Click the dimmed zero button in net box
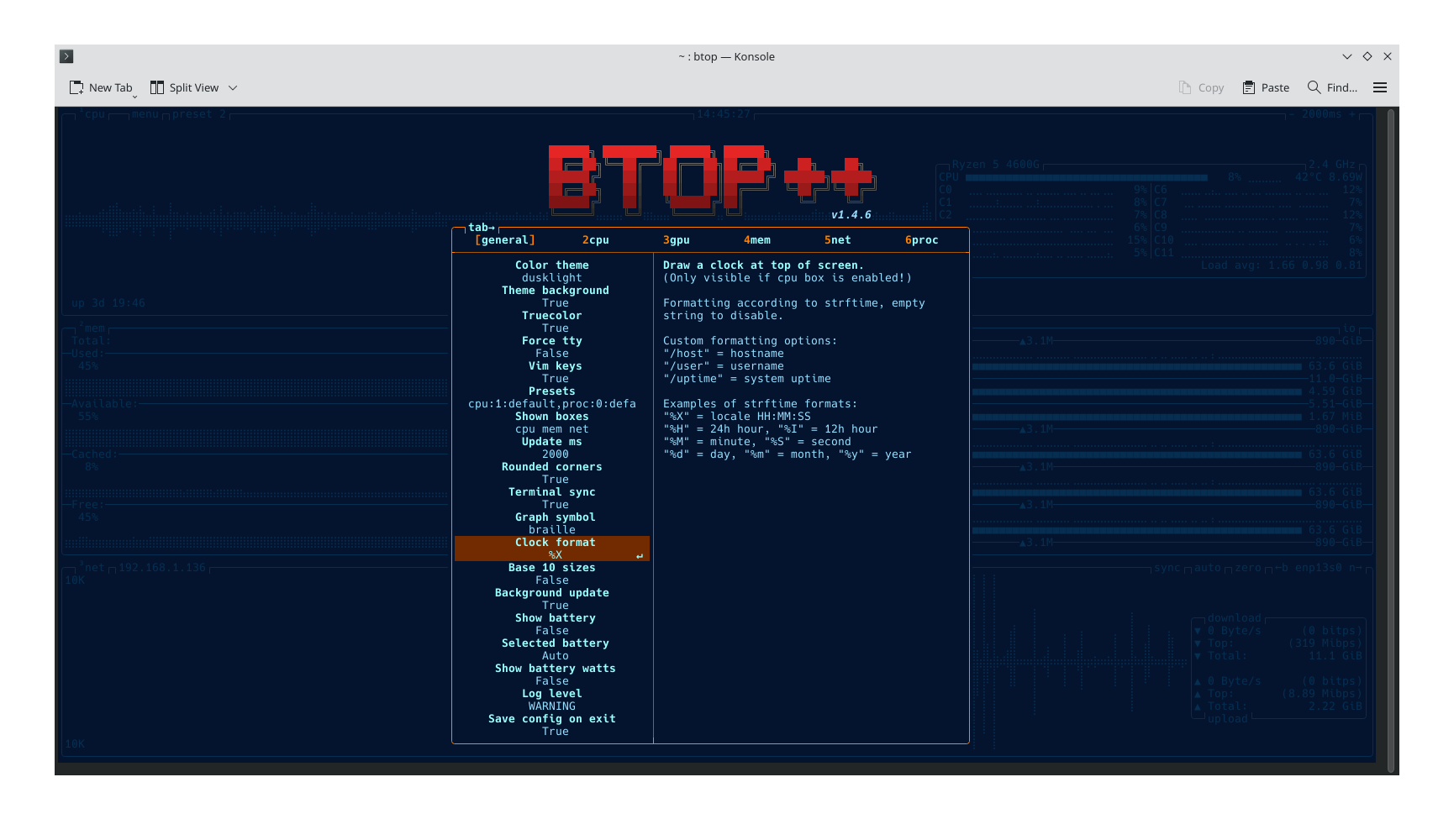 [1248, 568]
